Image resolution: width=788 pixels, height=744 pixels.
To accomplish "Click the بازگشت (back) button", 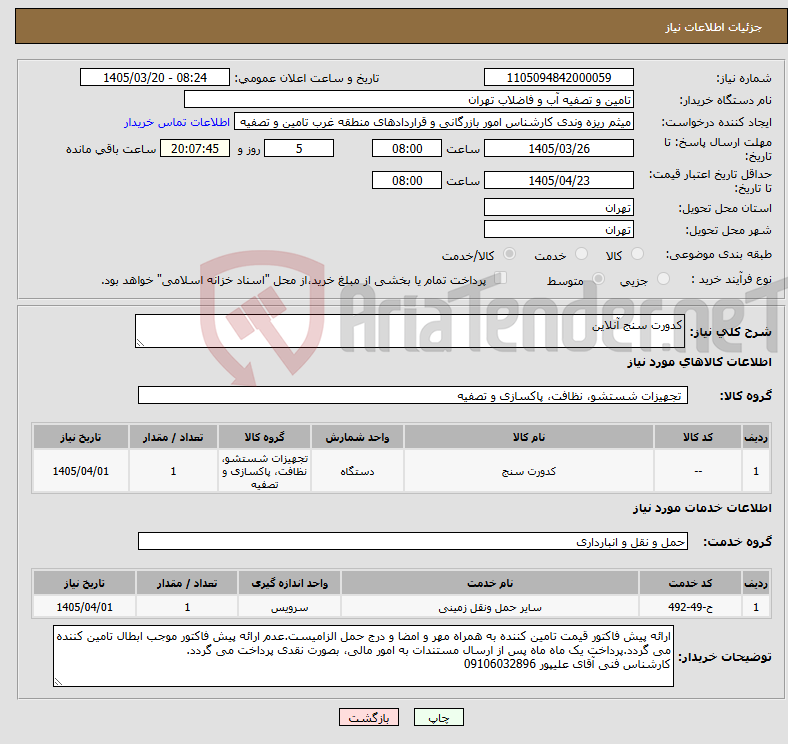I will coord(369,717).
